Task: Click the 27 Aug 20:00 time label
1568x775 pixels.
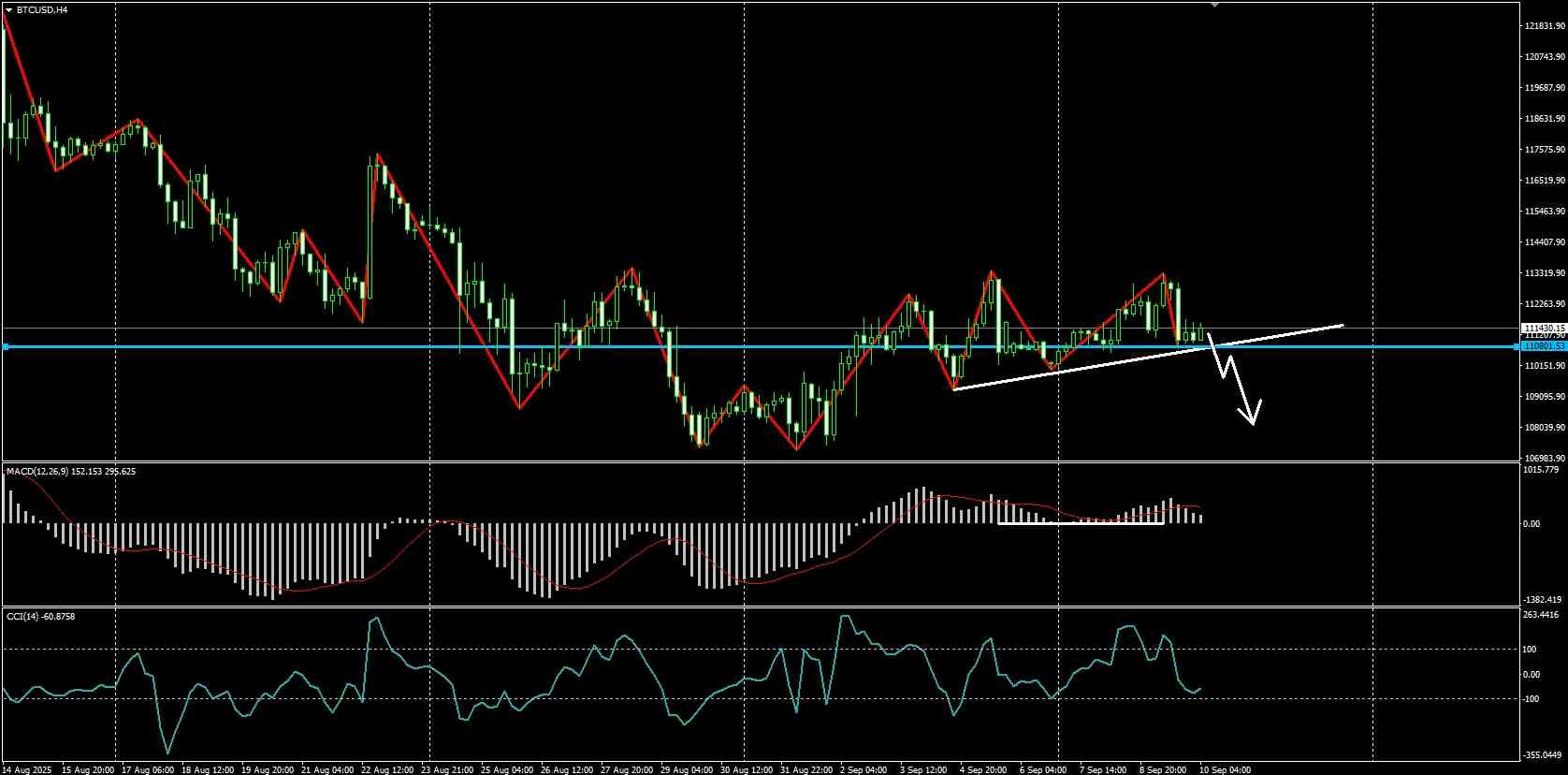Action: click(x=627, y=769)
